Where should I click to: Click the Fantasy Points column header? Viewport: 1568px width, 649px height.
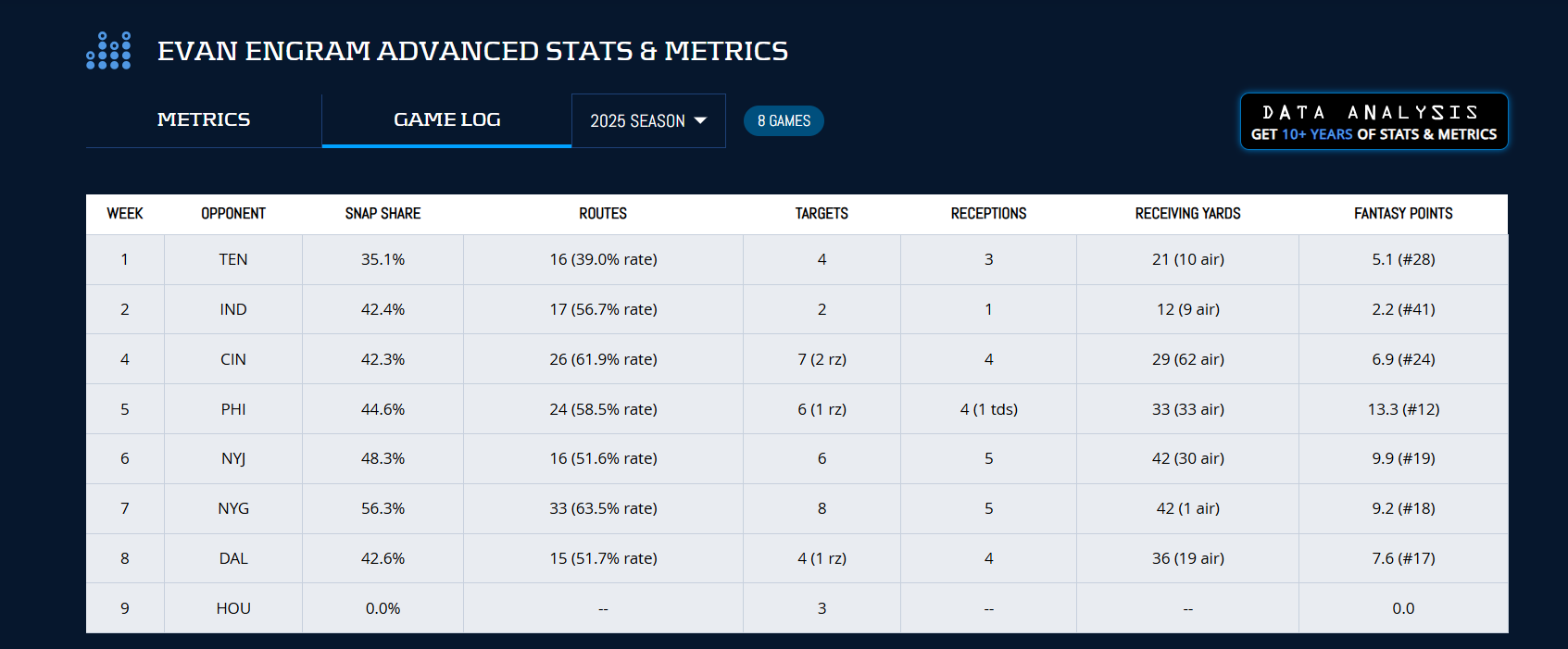click(1403, 214)
